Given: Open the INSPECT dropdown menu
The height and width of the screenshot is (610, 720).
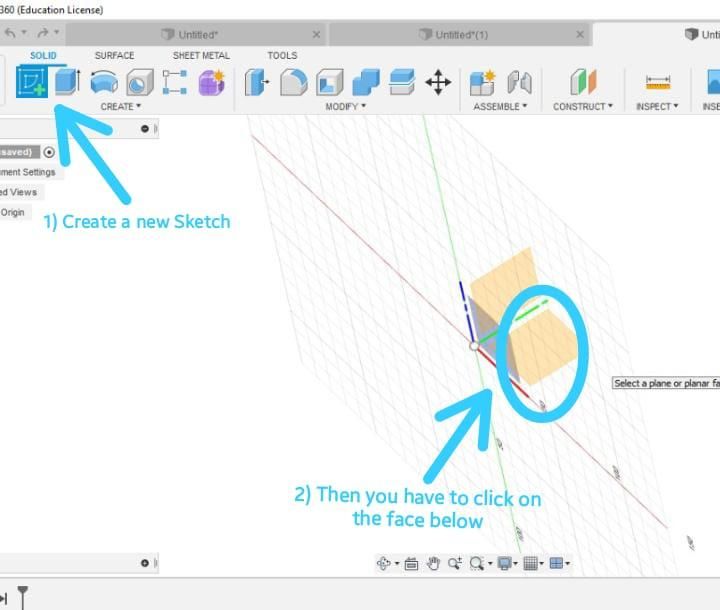Looking at the screenshot, I should coord(657,107).
